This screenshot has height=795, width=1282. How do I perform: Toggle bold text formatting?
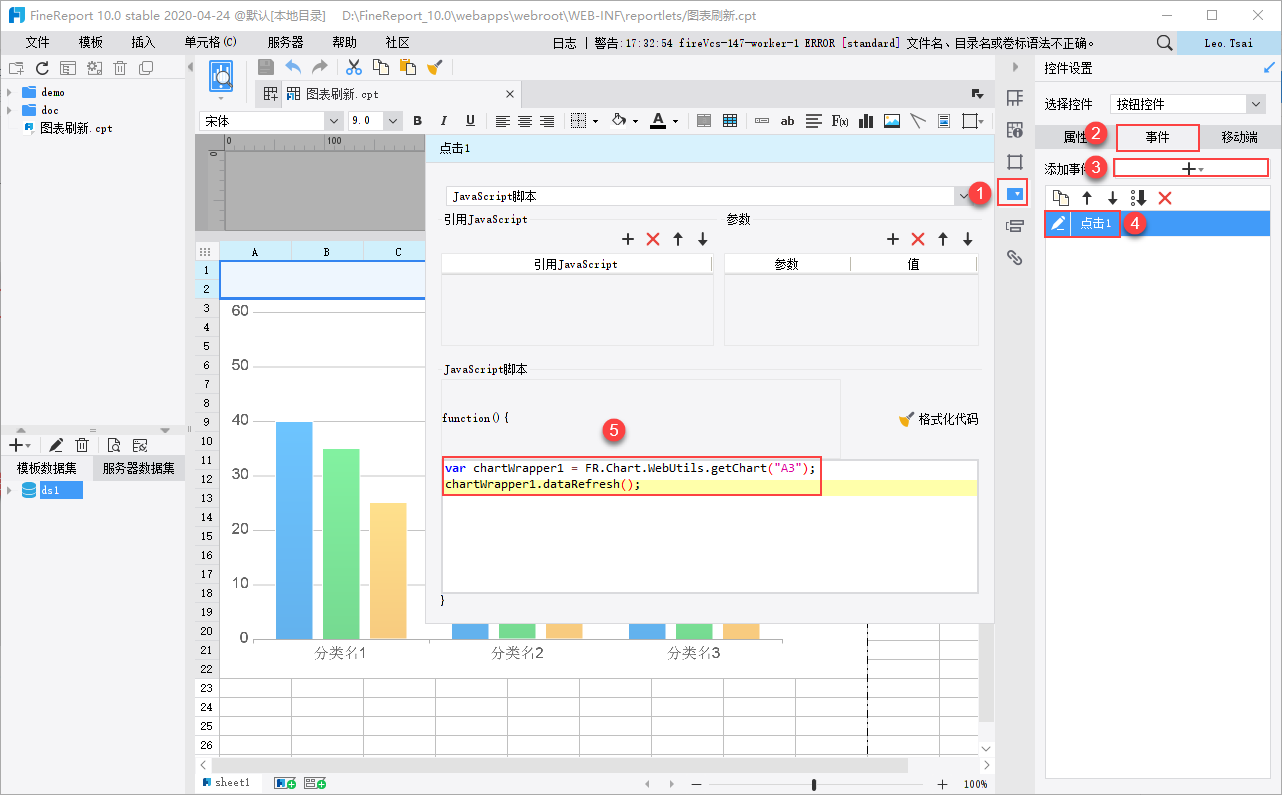418,121
